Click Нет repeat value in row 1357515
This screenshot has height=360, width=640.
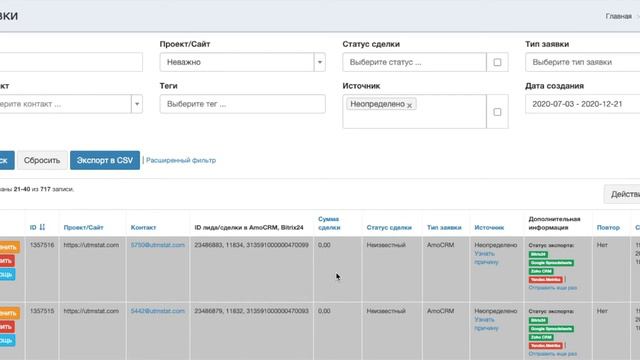click(602, 311)
